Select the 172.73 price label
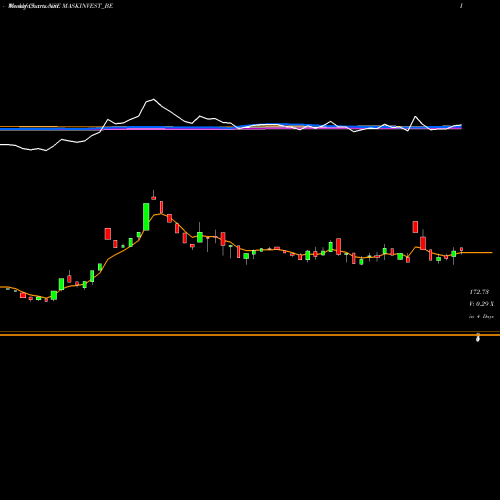 (479, 292)
